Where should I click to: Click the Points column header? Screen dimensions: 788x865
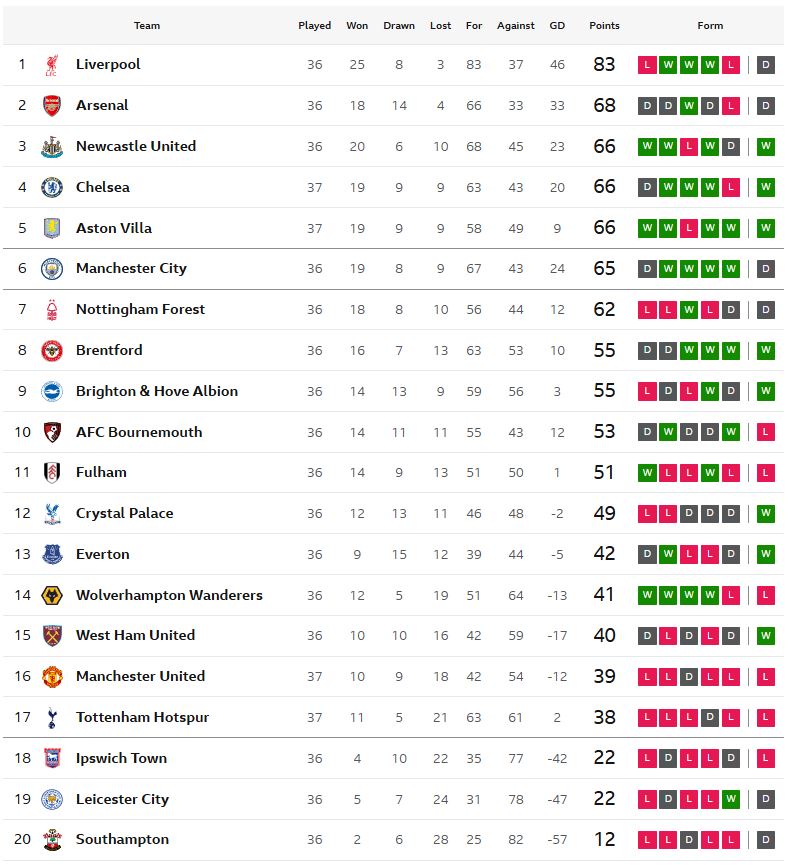[604, 25]
